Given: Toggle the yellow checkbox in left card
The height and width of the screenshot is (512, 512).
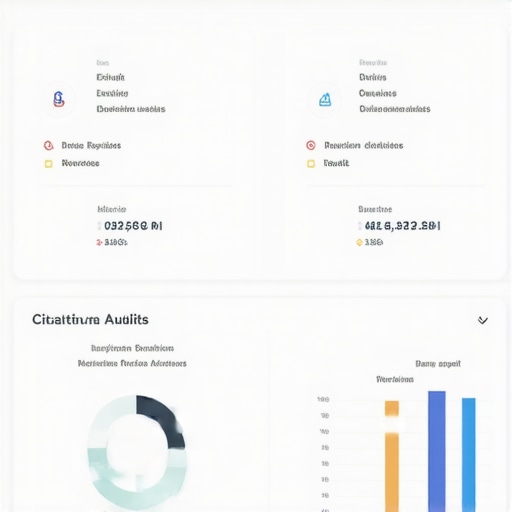Looking at the screenshot, I should [x=49, y=164].
